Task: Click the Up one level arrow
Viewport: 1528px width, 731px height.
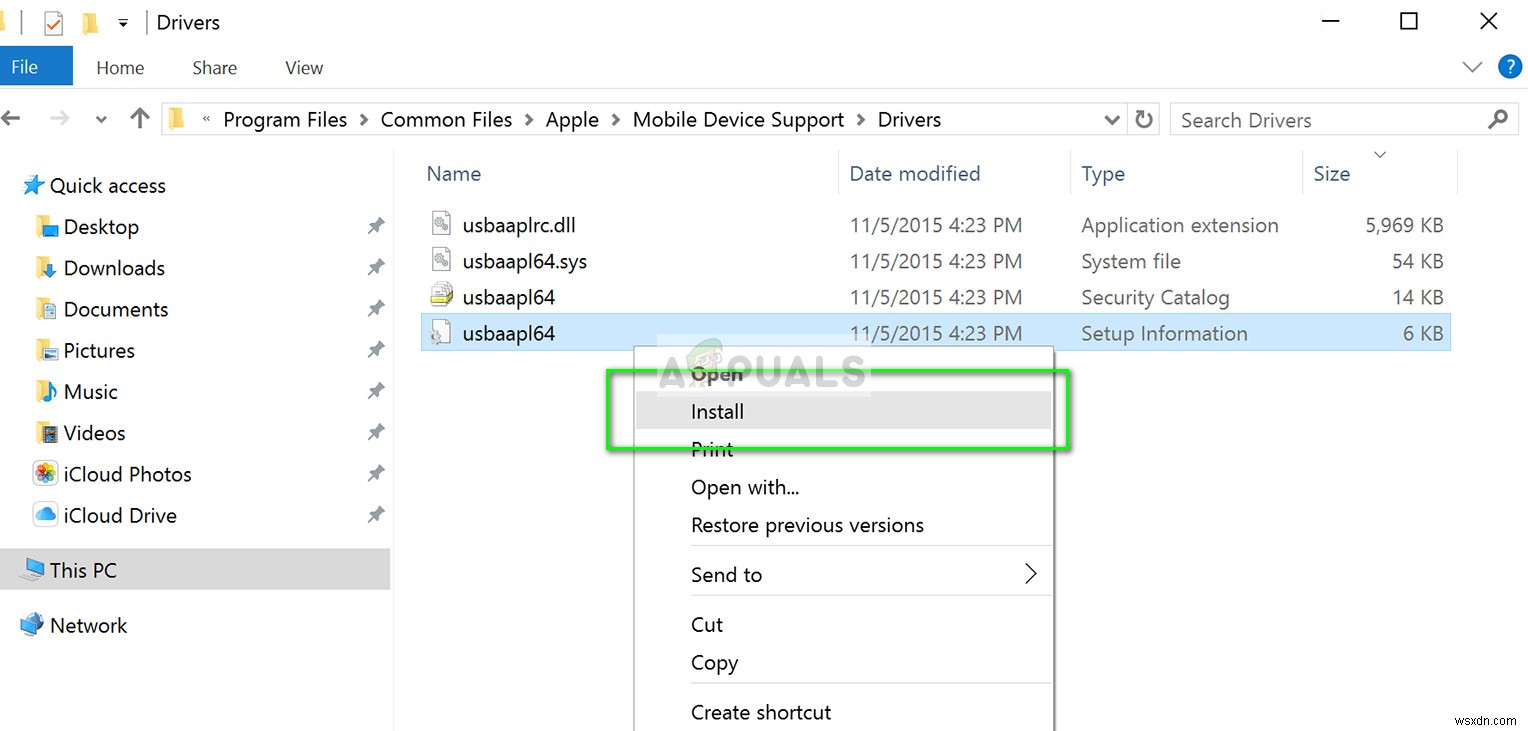Action: coord(139,118)
